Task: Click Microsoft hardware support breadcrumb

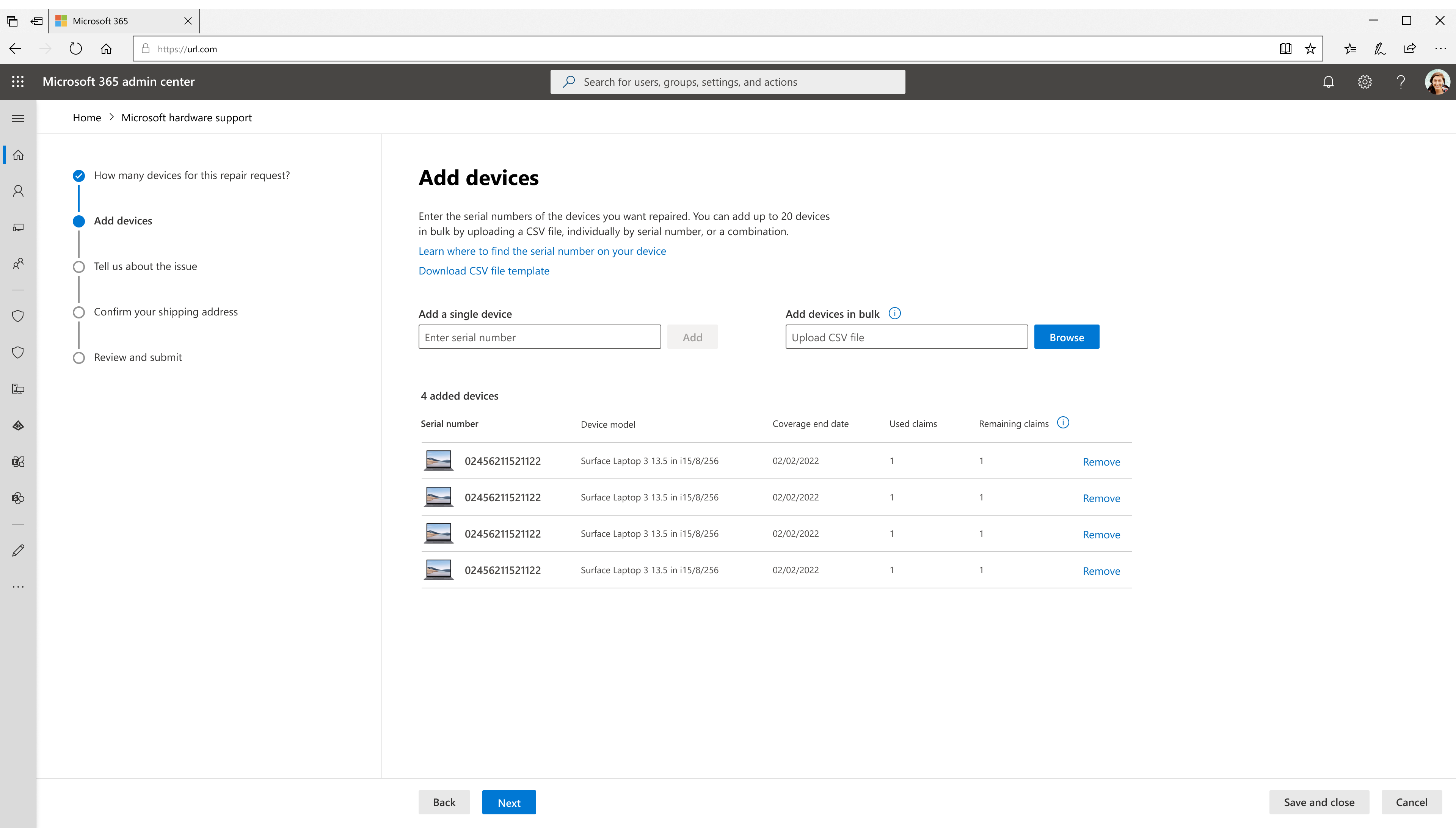Action: tap(187, 118)
